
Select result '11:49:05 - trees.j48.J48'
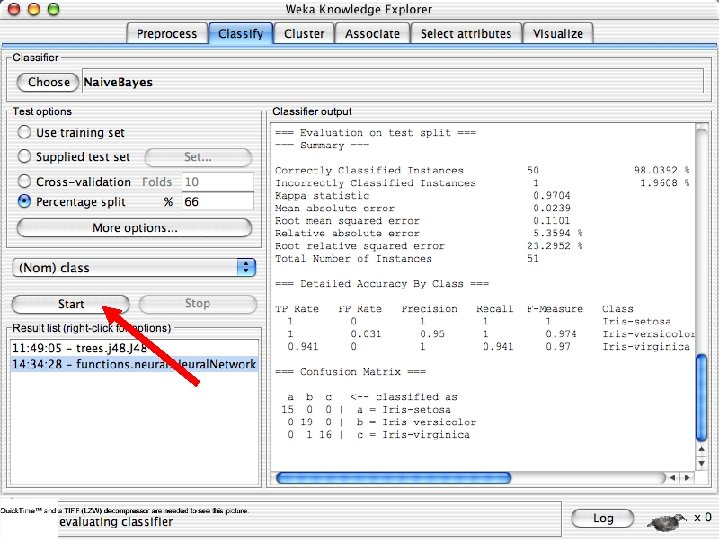(134, 348)
